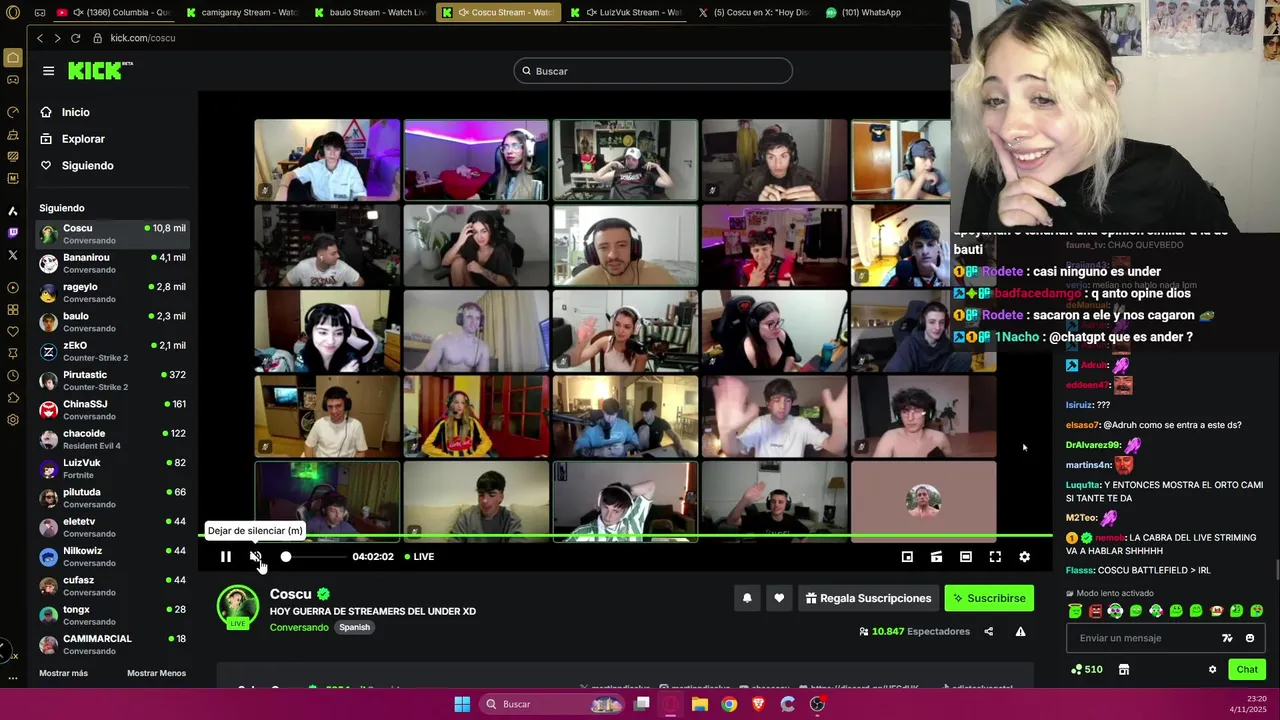The image size is (1280, 720).
Task: Open File Explorer from the taskbar
Action: 700,704
